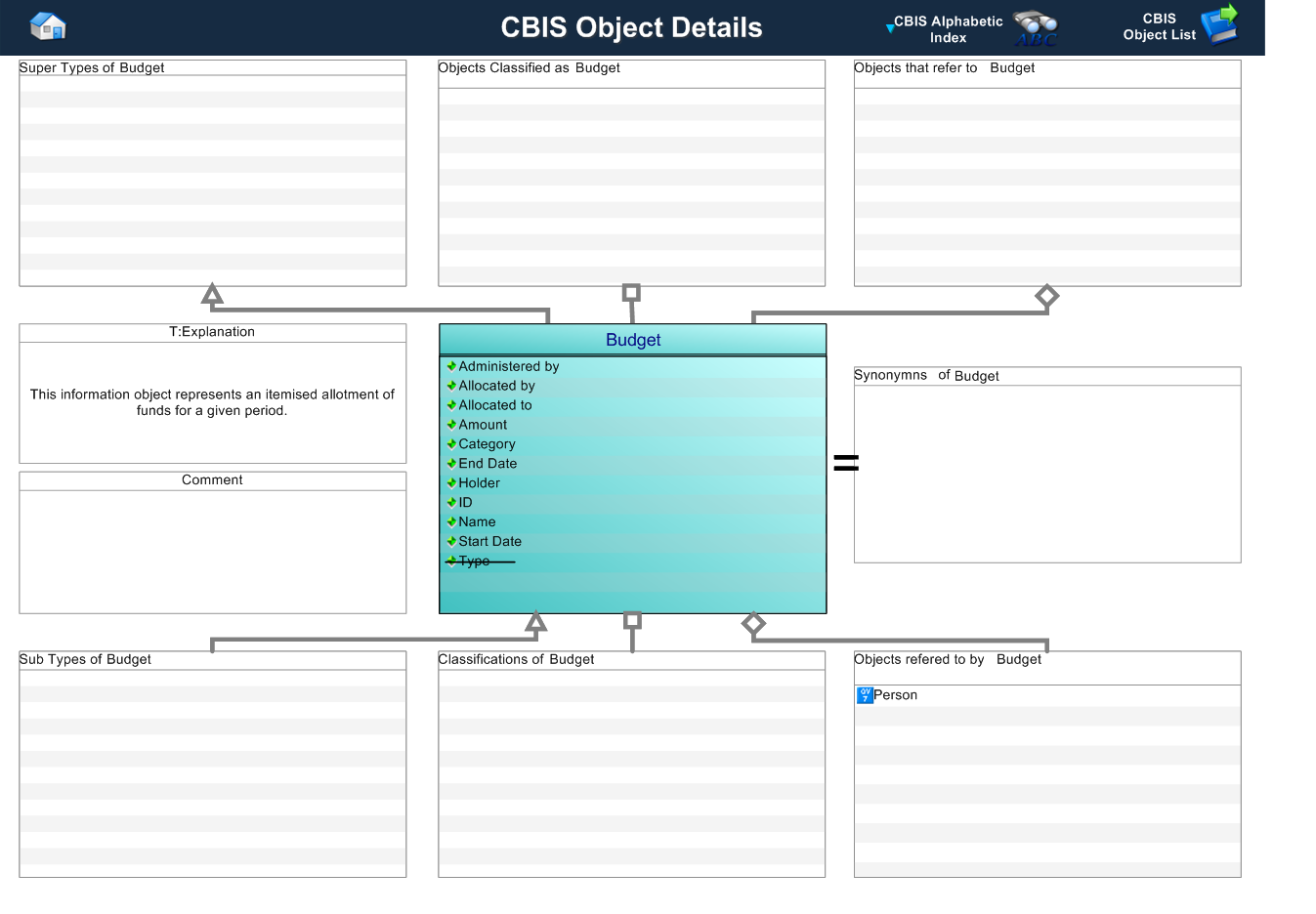Open Person in Objects refered to by
This screenshot has height=914, width=1316.
click(x=895, y=695)
